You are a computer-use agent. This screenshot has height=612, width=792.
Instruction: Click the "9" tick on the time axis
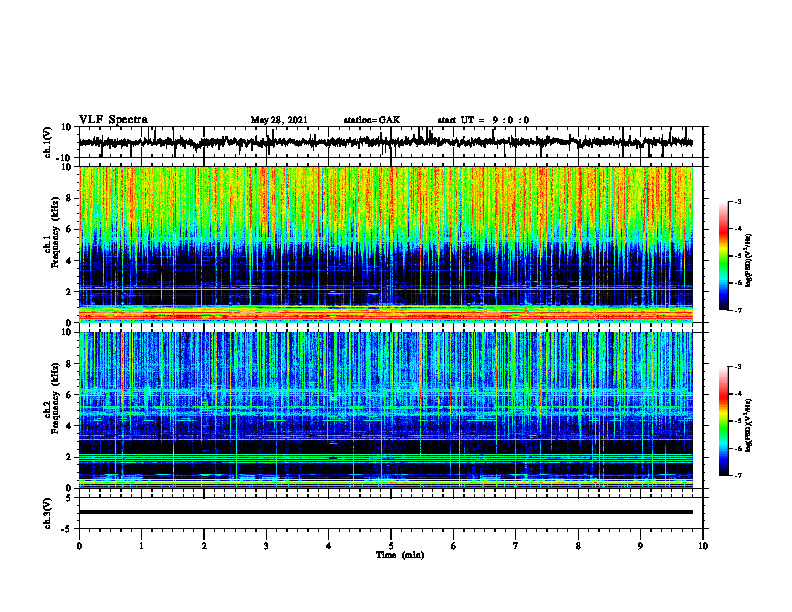point(640,546)
